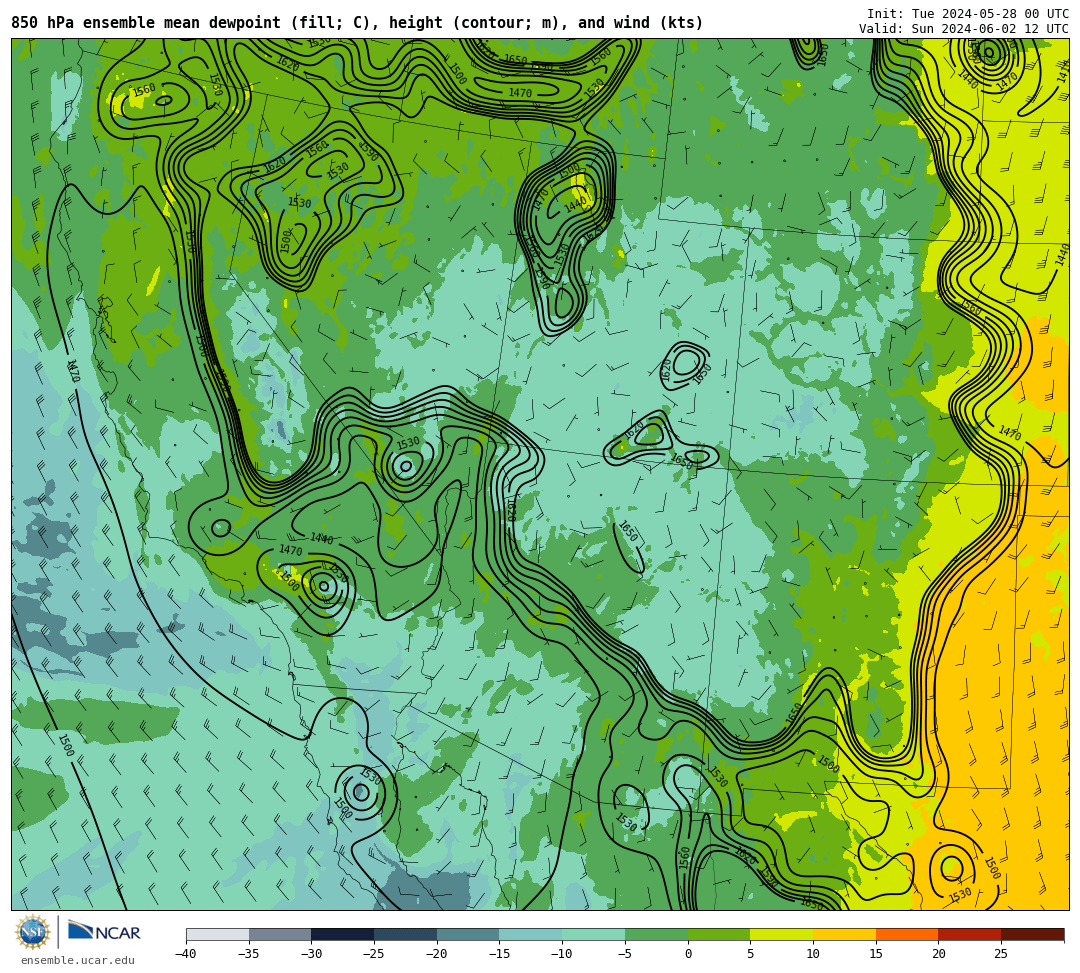Pick the muted teal swatch (-20 to -15)
Viewport: 1080px width, 973px height.
468,934
